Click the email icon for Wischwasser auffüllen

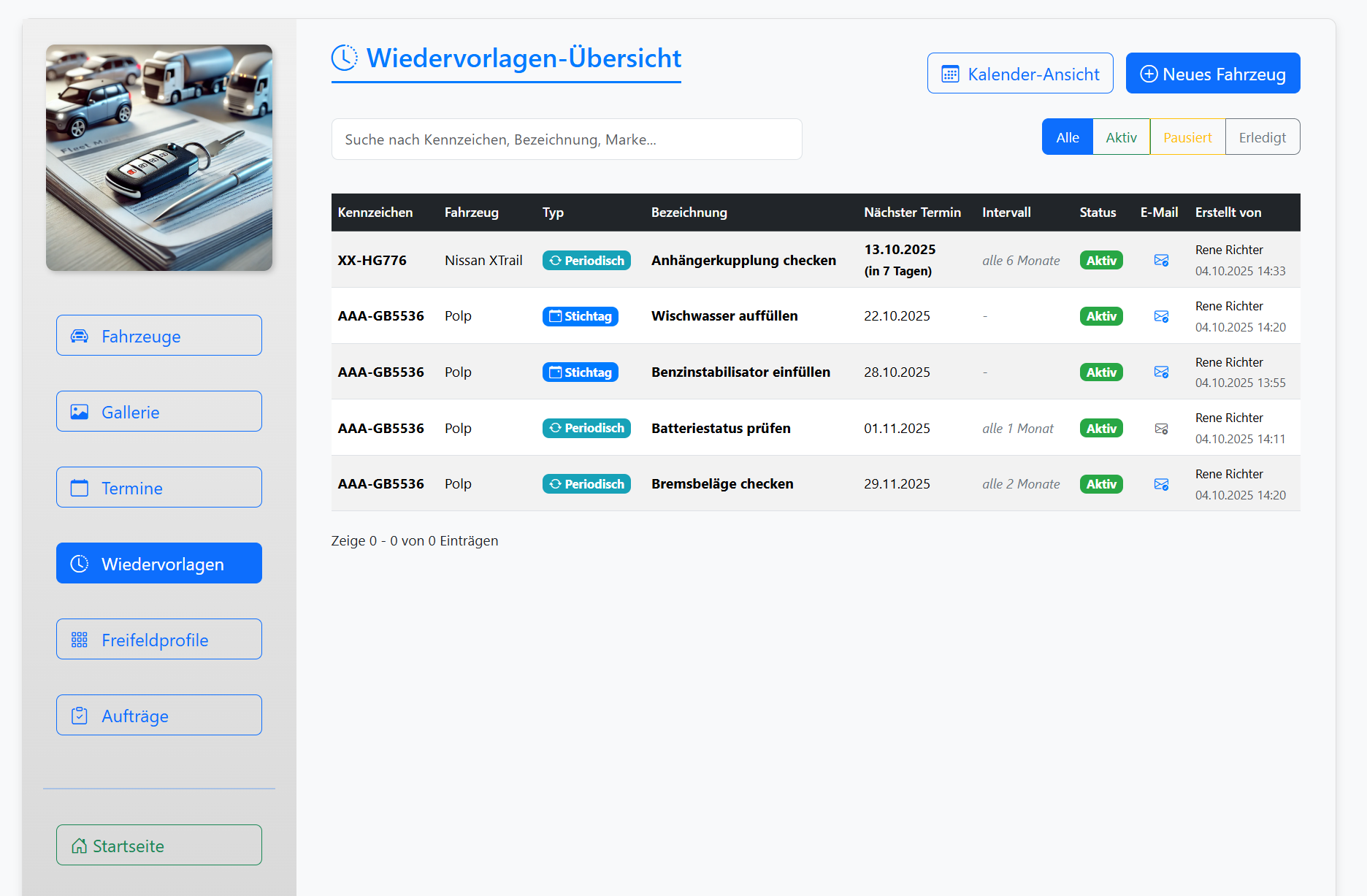coord(1161,316)
